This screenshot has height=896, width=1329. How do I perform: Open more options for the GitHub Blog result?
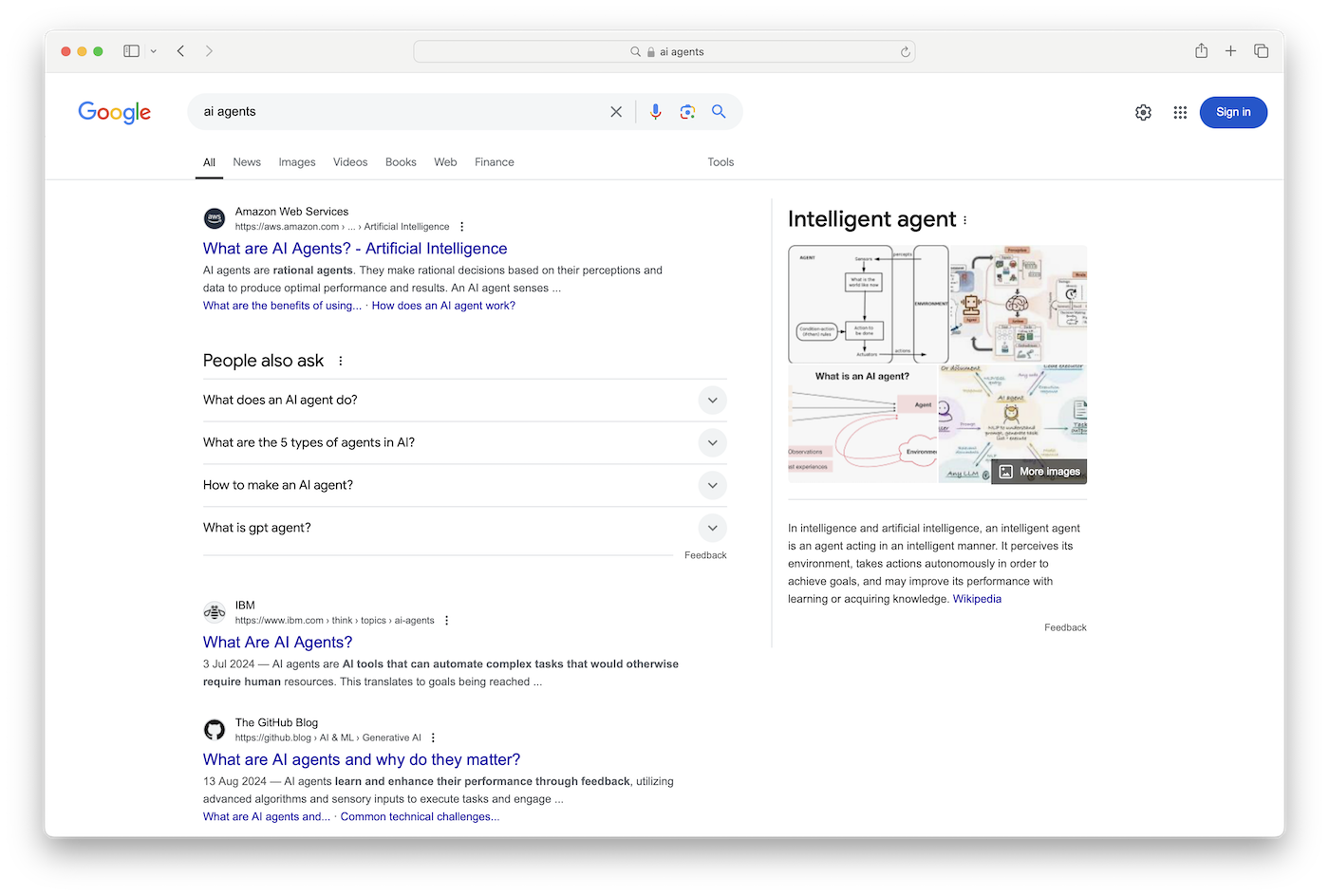[x=433, y=737]
